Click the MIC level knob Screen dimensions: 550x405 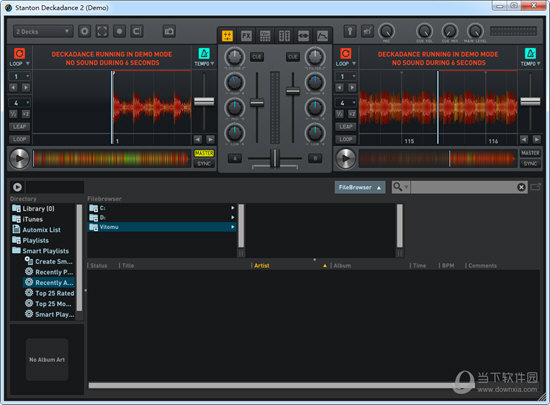[386, 31]
